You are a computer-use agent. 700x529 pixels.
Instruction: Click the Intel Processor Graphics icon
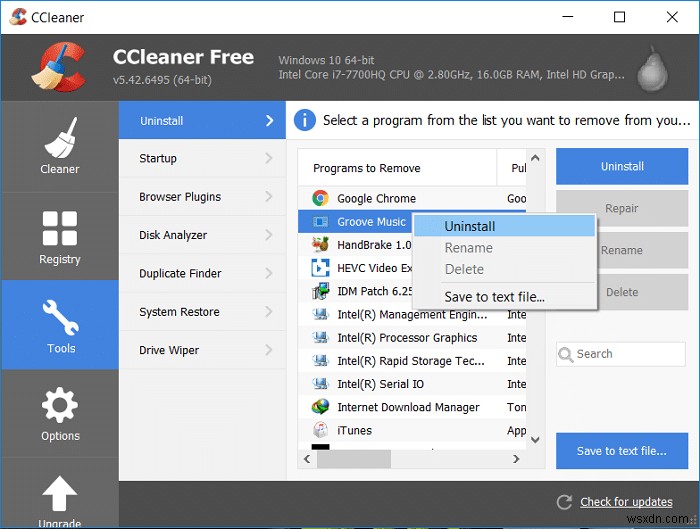(x=320, y=337)
